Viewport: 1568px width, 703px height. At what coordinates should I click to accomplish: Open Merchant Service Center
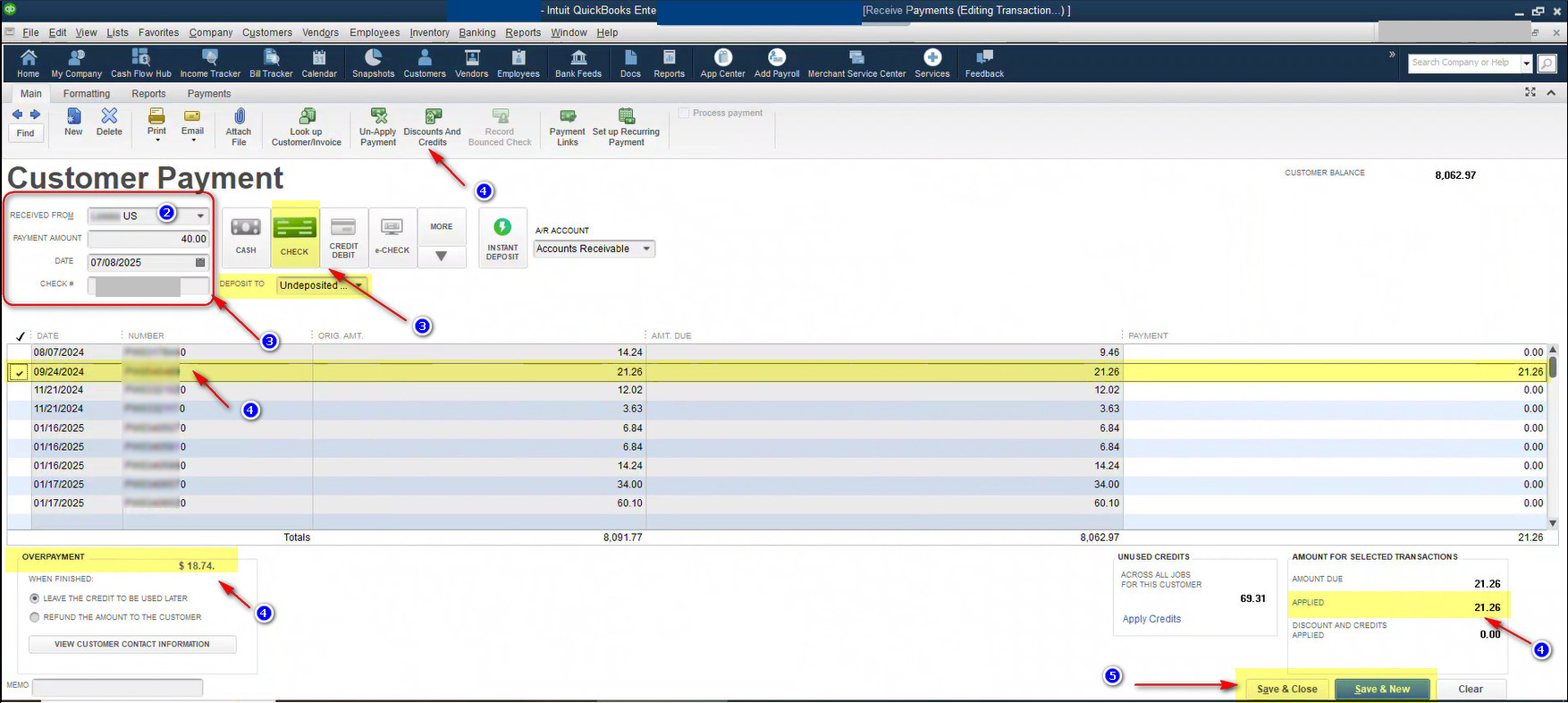click(856, 64)
